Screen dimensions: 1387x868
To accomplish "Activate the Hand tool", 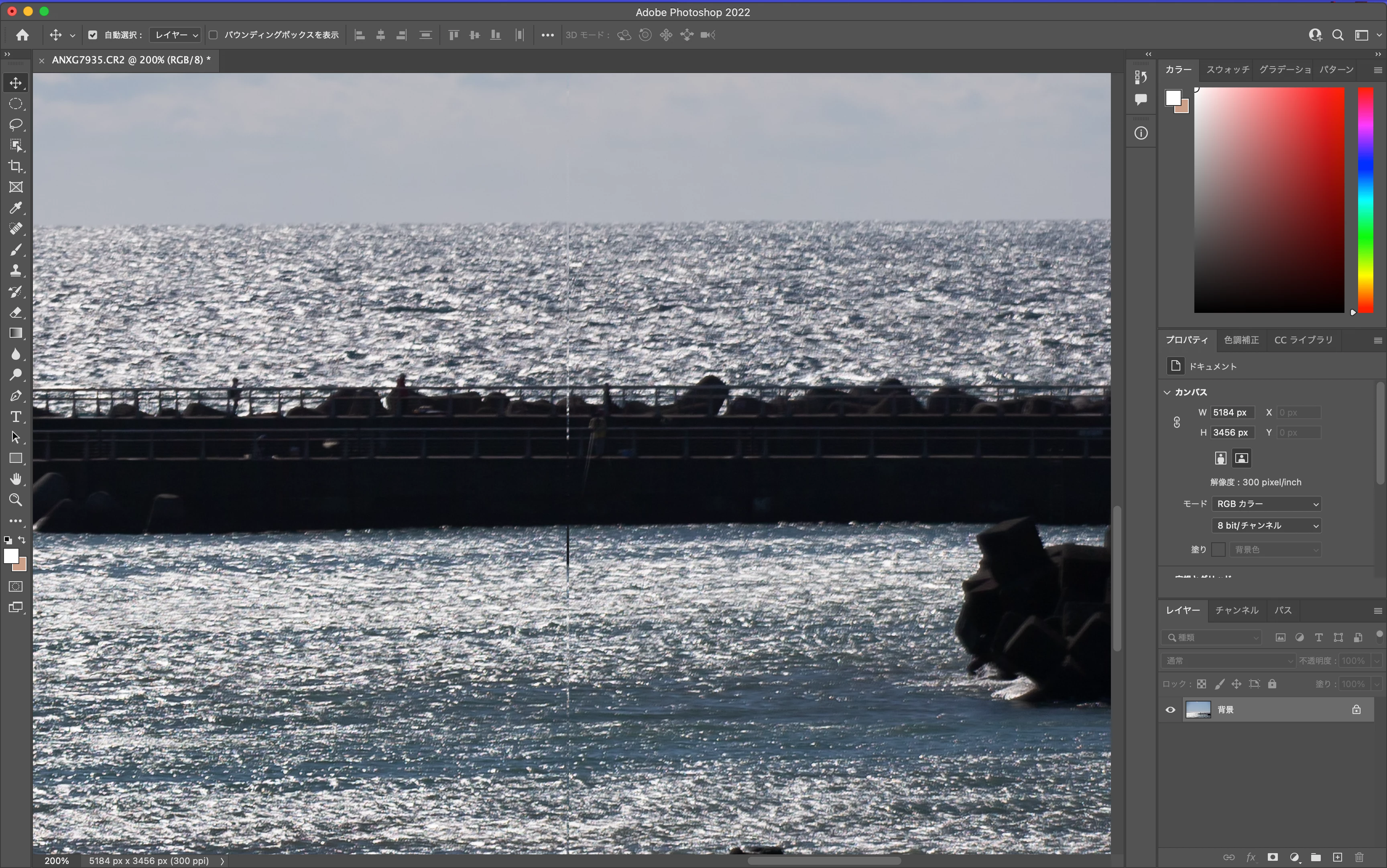I will pyautogui.click(x=16, y=479).
